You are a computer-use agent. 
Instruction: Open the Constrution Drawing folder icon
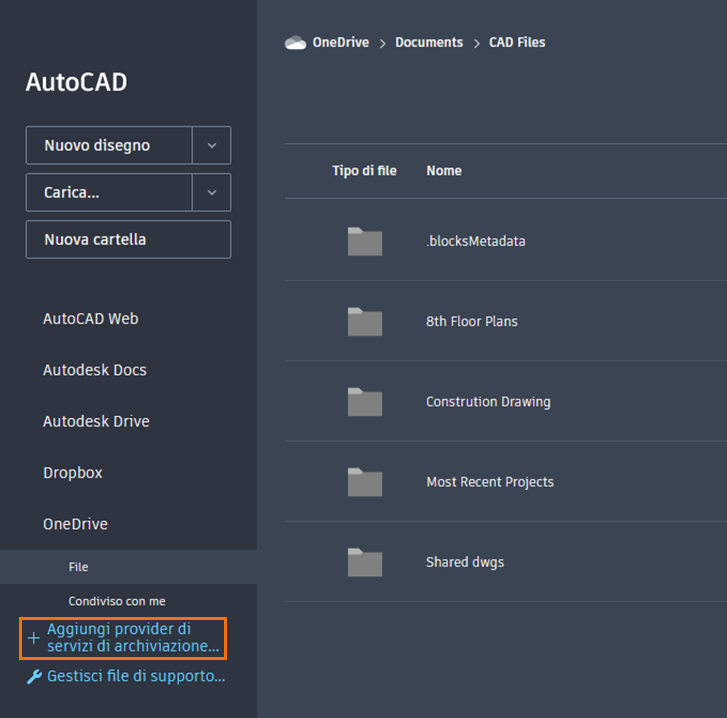pyautogui.click(x=365, y=401)
